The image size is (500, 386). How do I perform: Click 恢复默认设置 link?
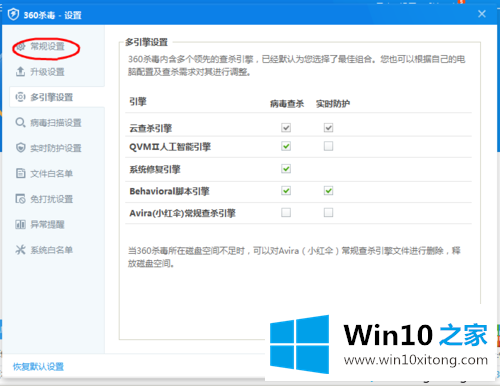coord(38,367)
